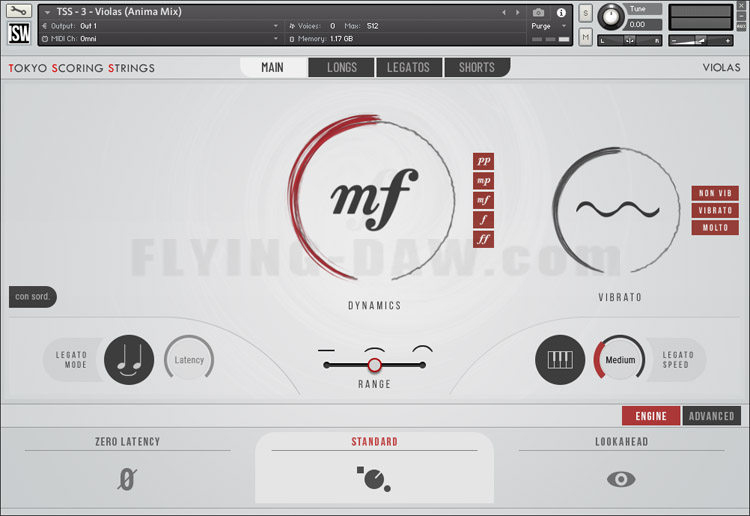750x516 pixels.
Task: Switch to the LEGATOS tab
Action: (408, 67)
